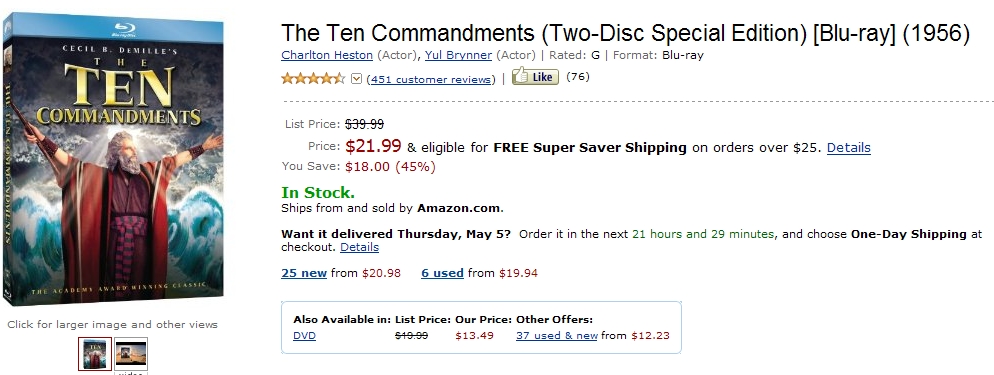Open Yul Brynner actor link
The image size is (994, 375).
(458, 55)
